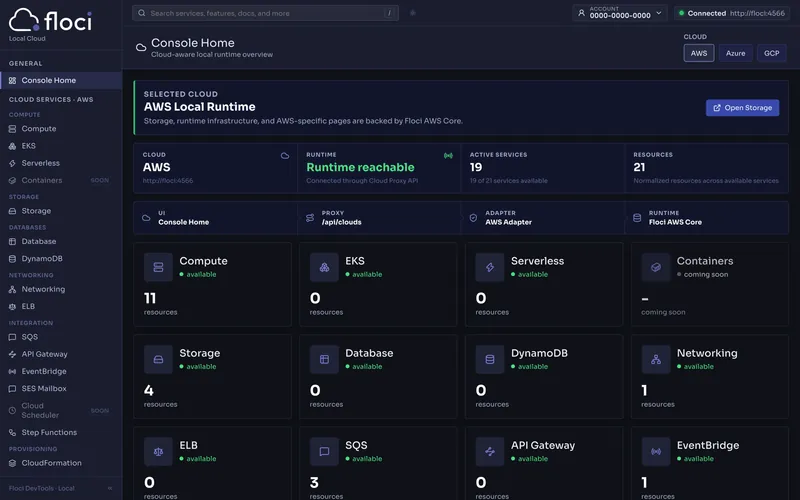Click the AWS Local Runtime heading
The width and height of the screenshot is (800, 500).
(199, 107)
